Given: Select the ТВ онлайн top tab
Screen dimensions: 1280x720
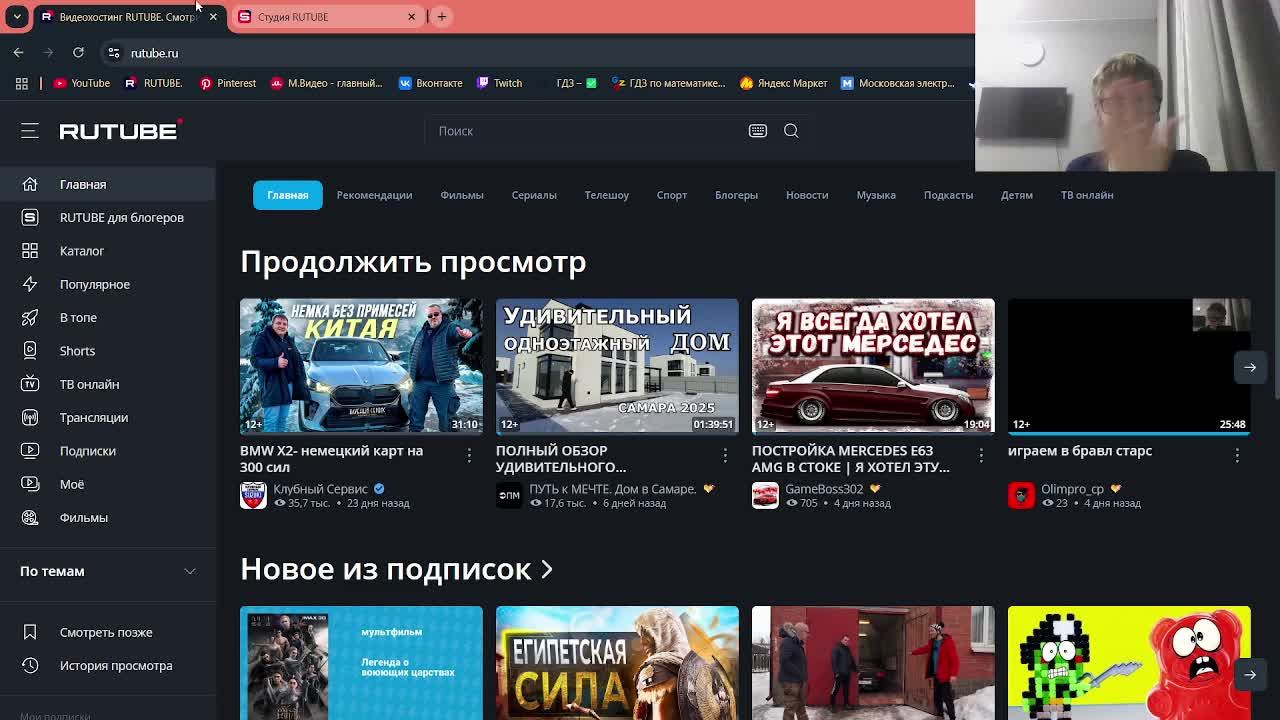Looking at the screenshot, I should point(1087,195).
